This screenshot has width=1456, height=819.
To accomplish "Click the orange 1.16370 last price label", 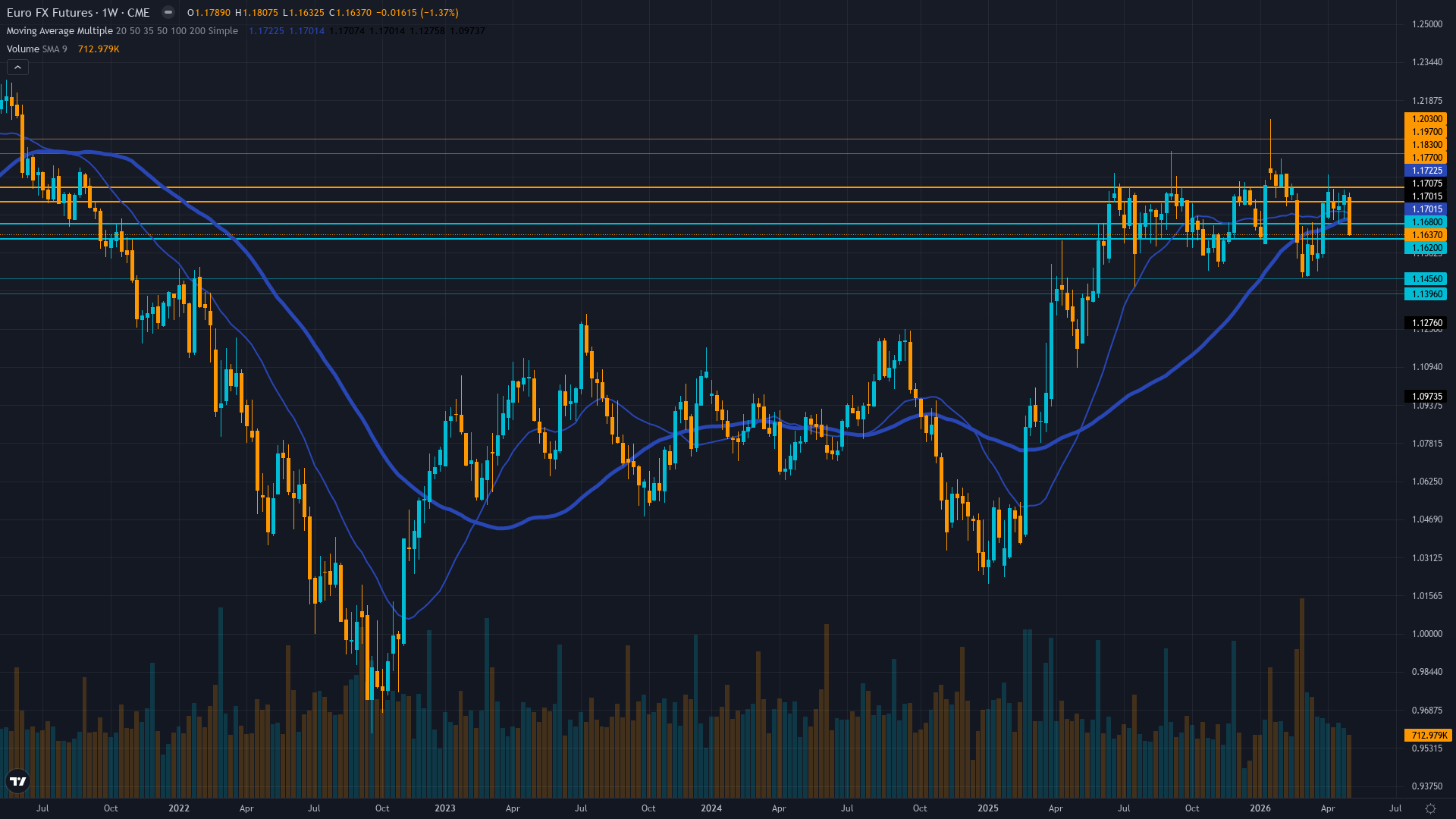I will point(1426,235).
